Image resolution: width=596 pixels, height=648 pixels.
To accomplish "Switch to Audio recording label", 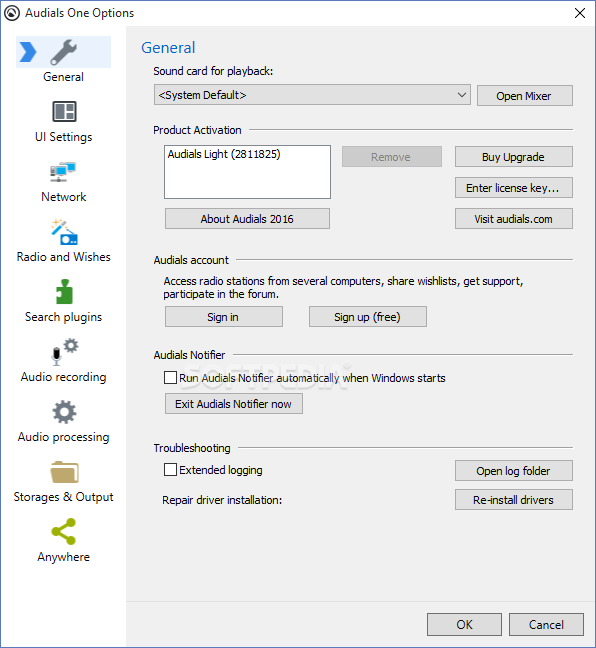I will pos(64,377).
